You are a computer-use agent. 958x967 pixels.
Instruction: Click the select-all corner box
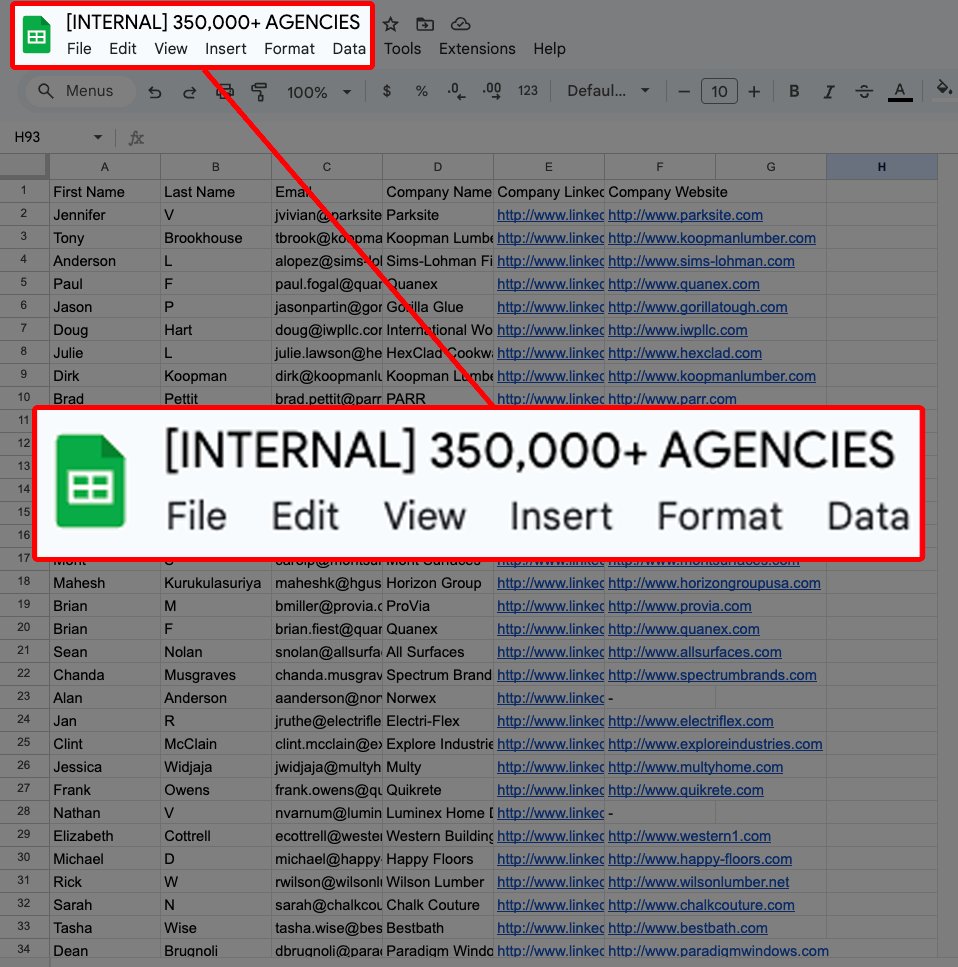(23, 167)
